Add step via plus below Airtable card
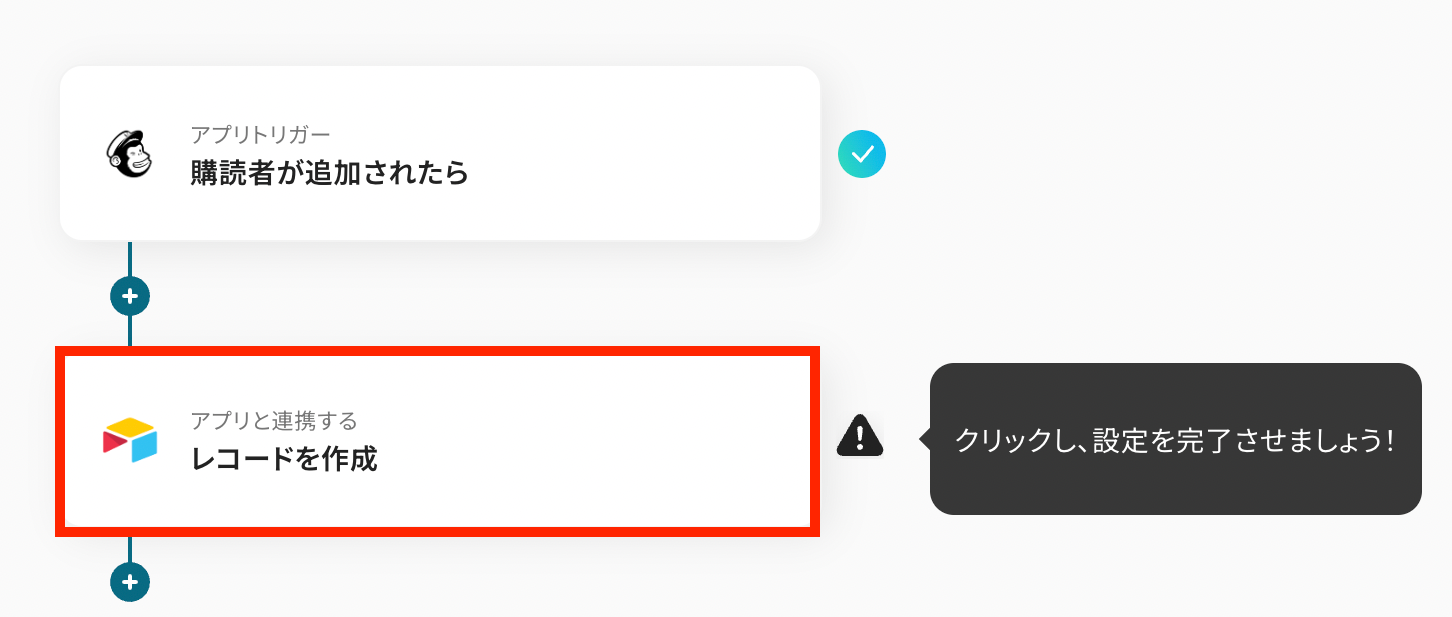The image size is (1452, 617). [130, 581]
